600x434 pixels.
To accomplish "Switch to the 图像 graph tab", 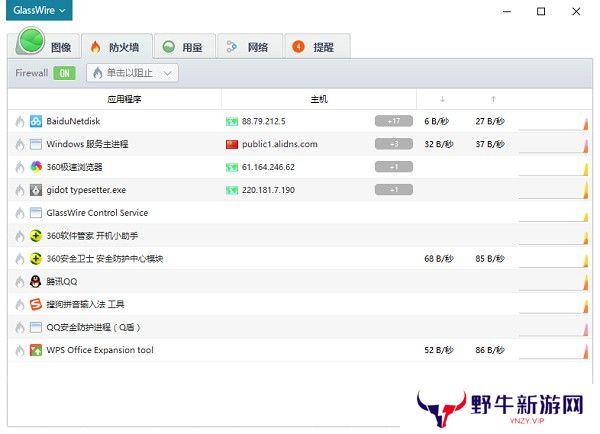I will point(44,46).
